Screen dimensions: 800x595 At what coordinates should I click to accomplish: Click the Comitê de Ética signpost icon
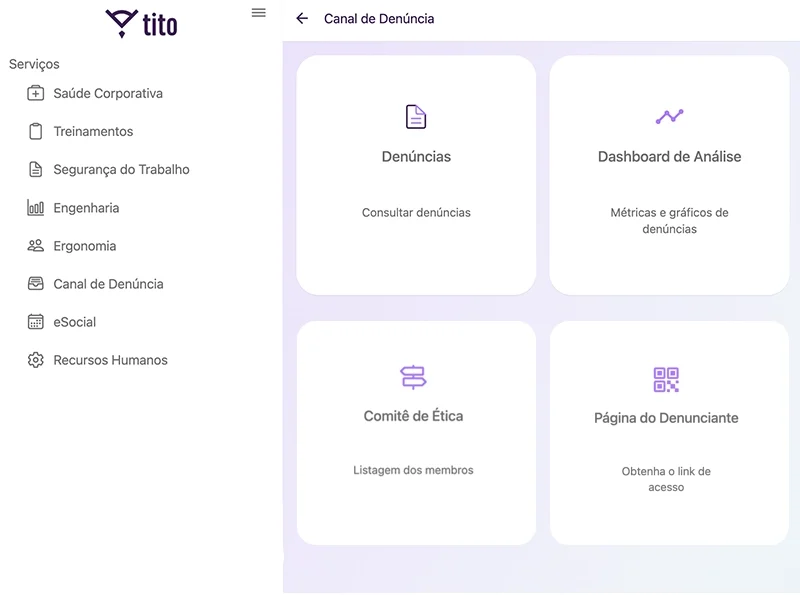[x=413, y=377]
